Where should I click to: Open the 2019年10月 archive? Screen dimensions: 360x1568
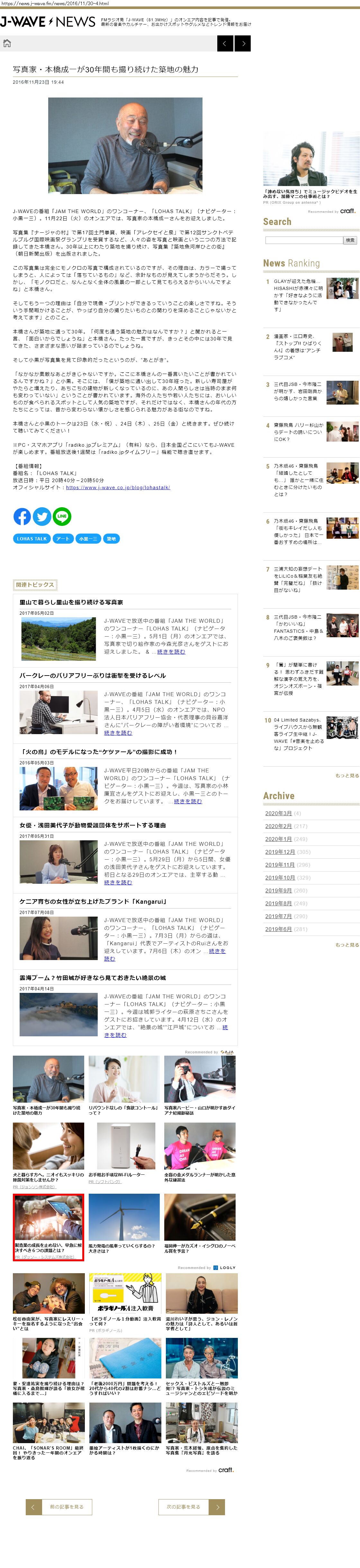click(280, 878)
